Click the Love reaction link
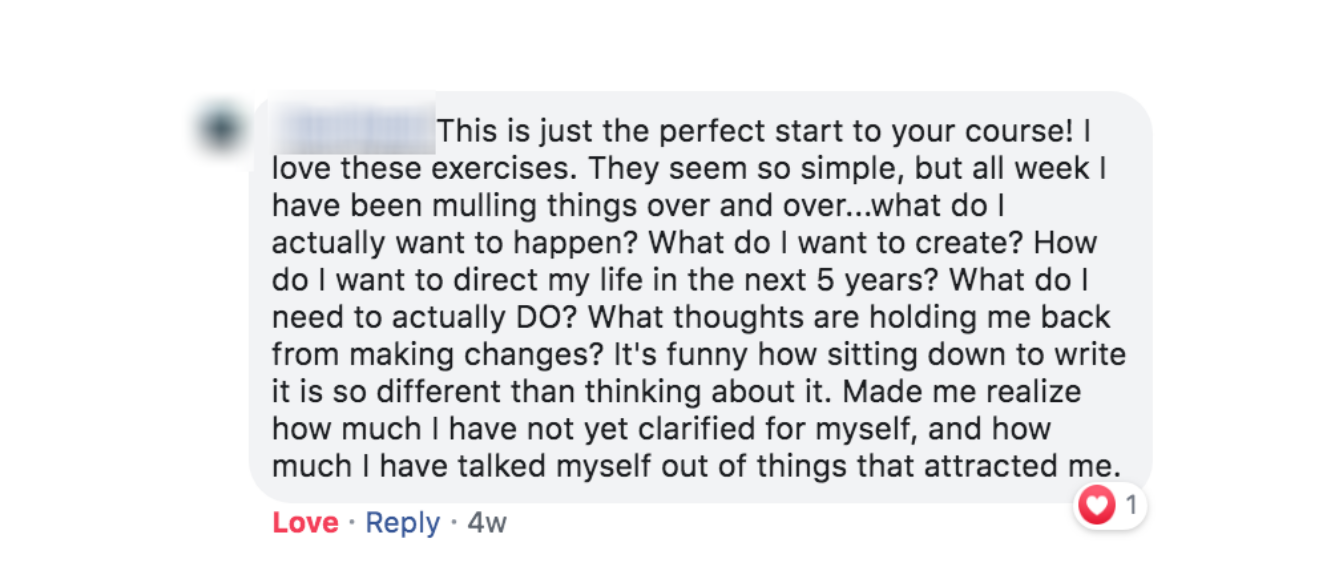Screen dimensions: 1340x588 [305, 523]
